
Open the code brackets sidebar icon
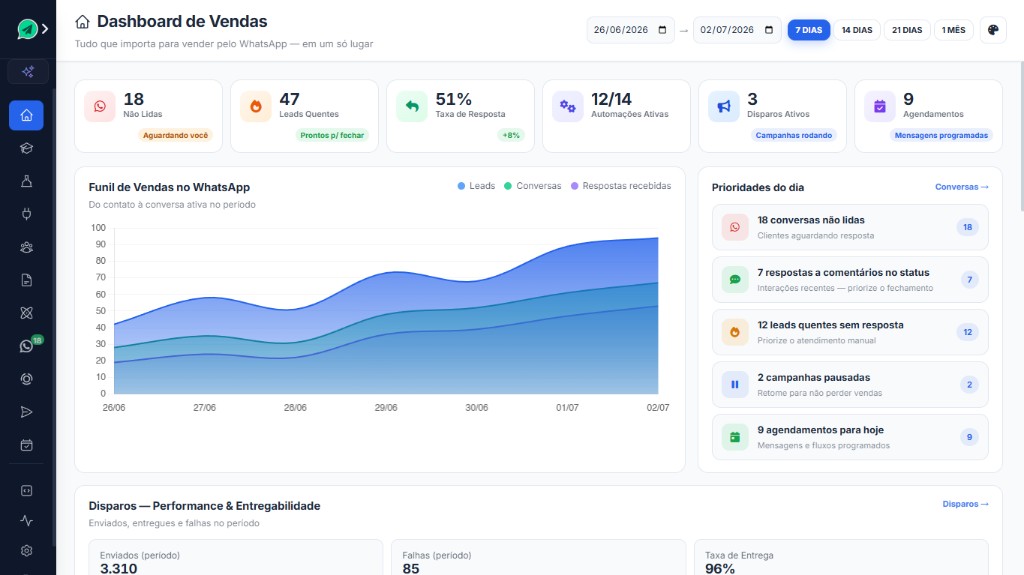[x=26, y=491]
